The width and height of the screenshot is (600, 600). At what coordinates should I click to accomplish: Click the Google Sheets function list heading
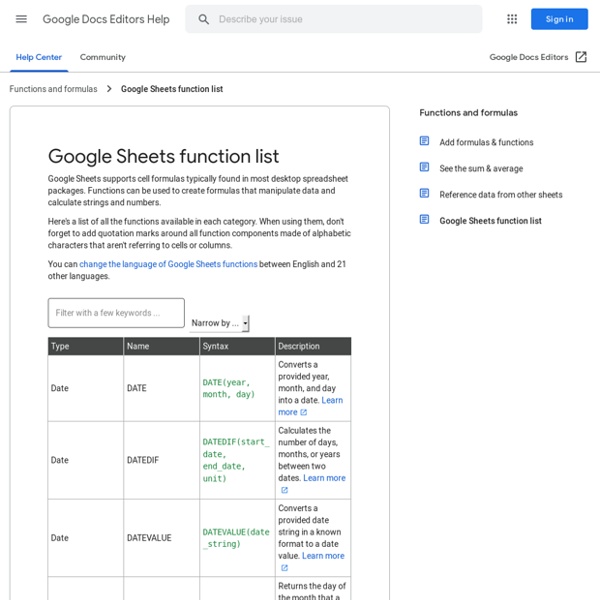tap(163, 156)
